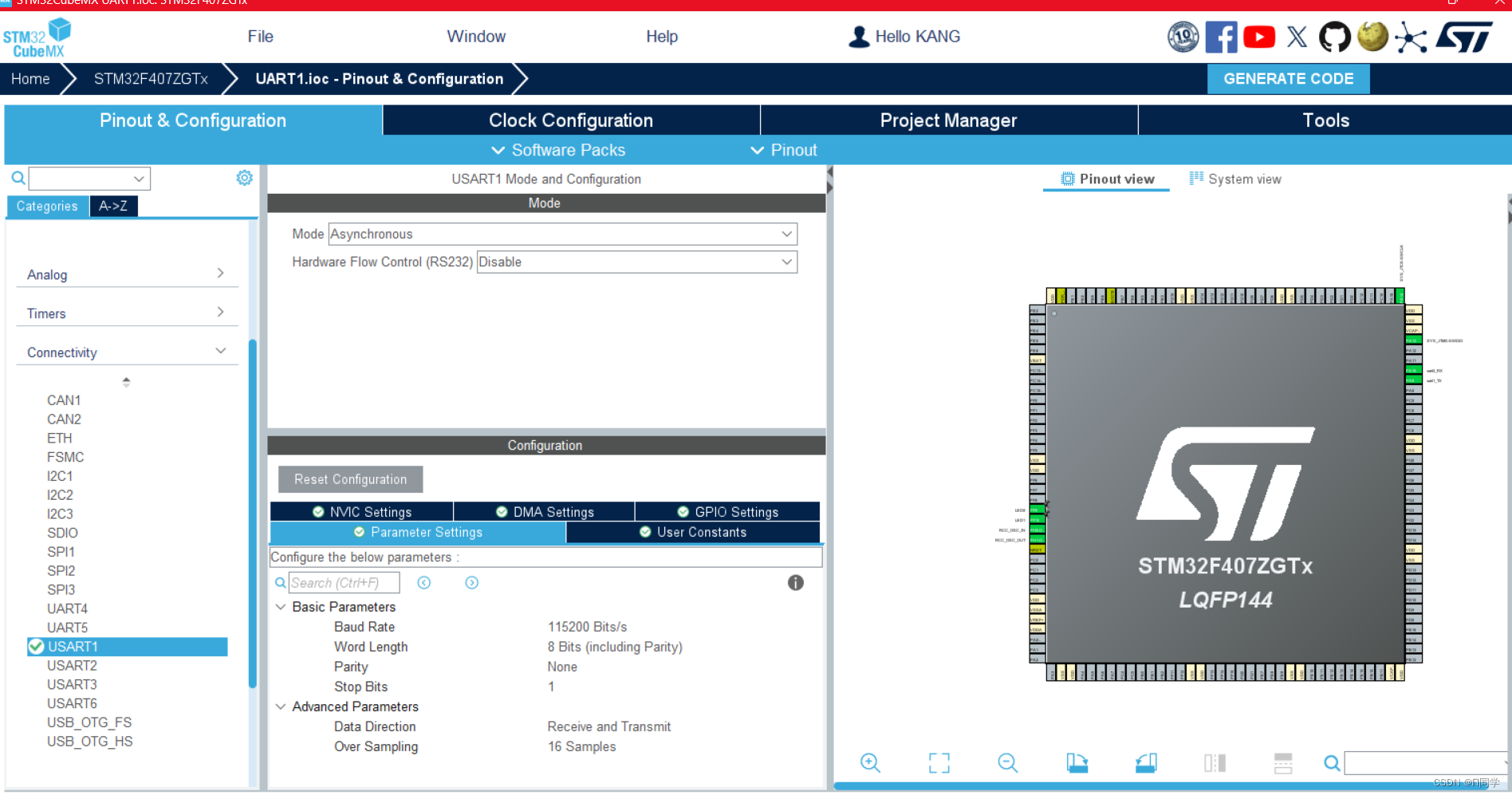This screenshot has height=795, width=1512.
Task: Open the category search combo box
Action: pyautogui.click(x=89, y=179)
